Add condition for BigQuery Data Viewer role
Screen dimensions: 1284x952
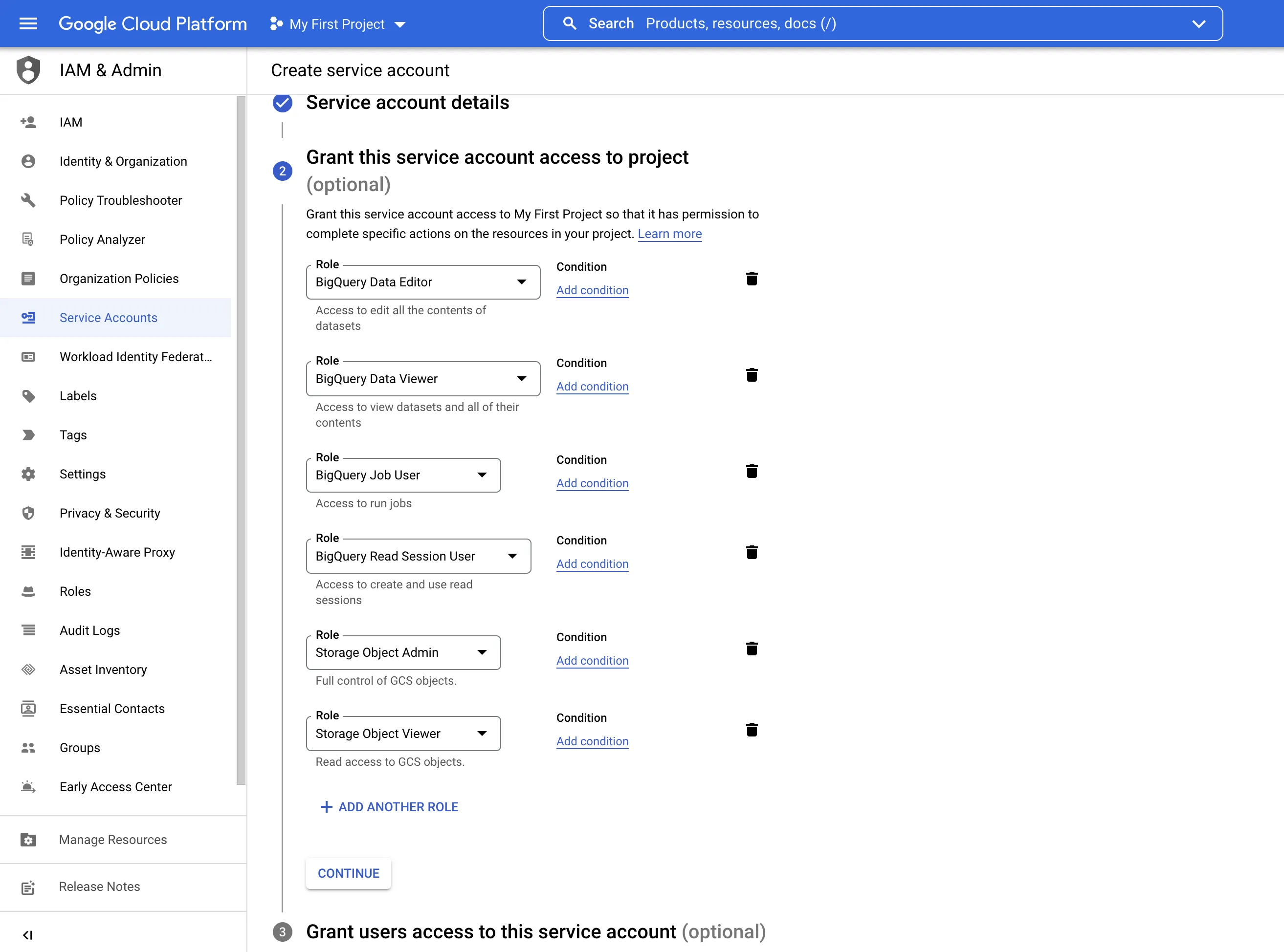coord(592,387)
